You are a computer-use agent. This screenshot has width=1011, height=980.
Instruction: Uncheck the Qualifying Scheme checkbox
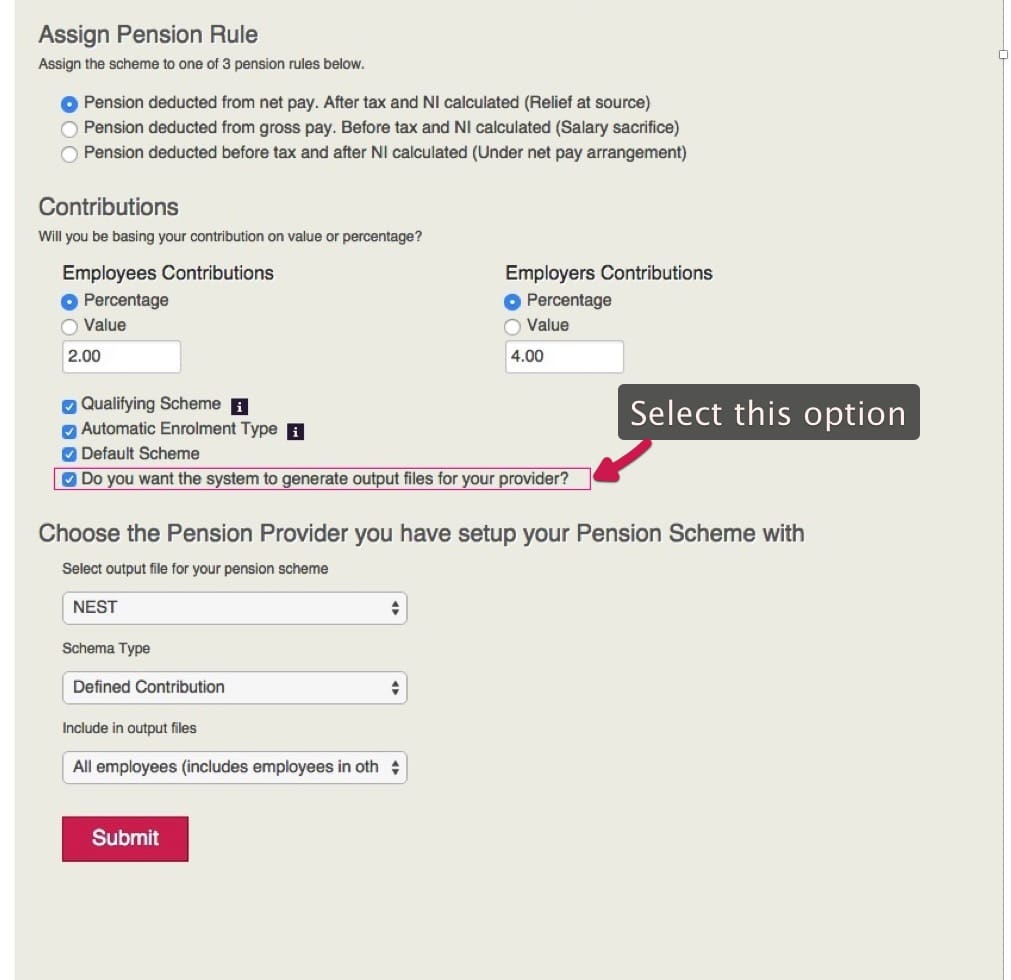(69, 406)
